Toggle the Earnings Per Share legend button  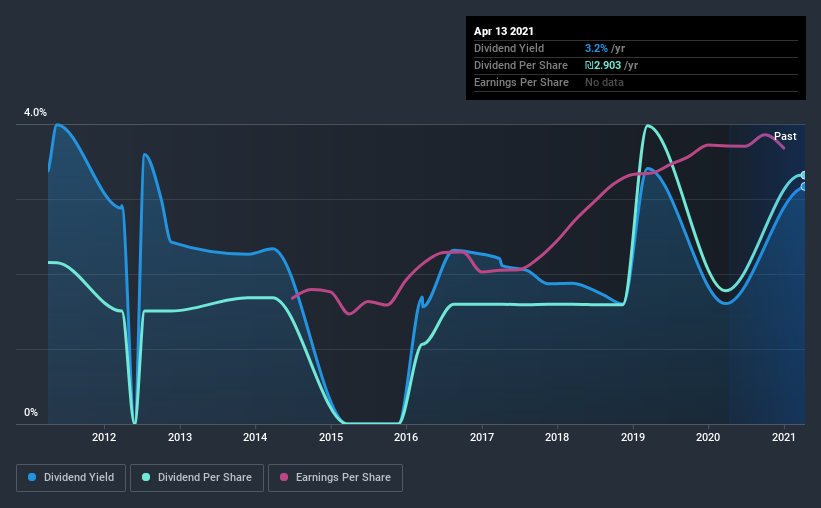pos(335,478)
